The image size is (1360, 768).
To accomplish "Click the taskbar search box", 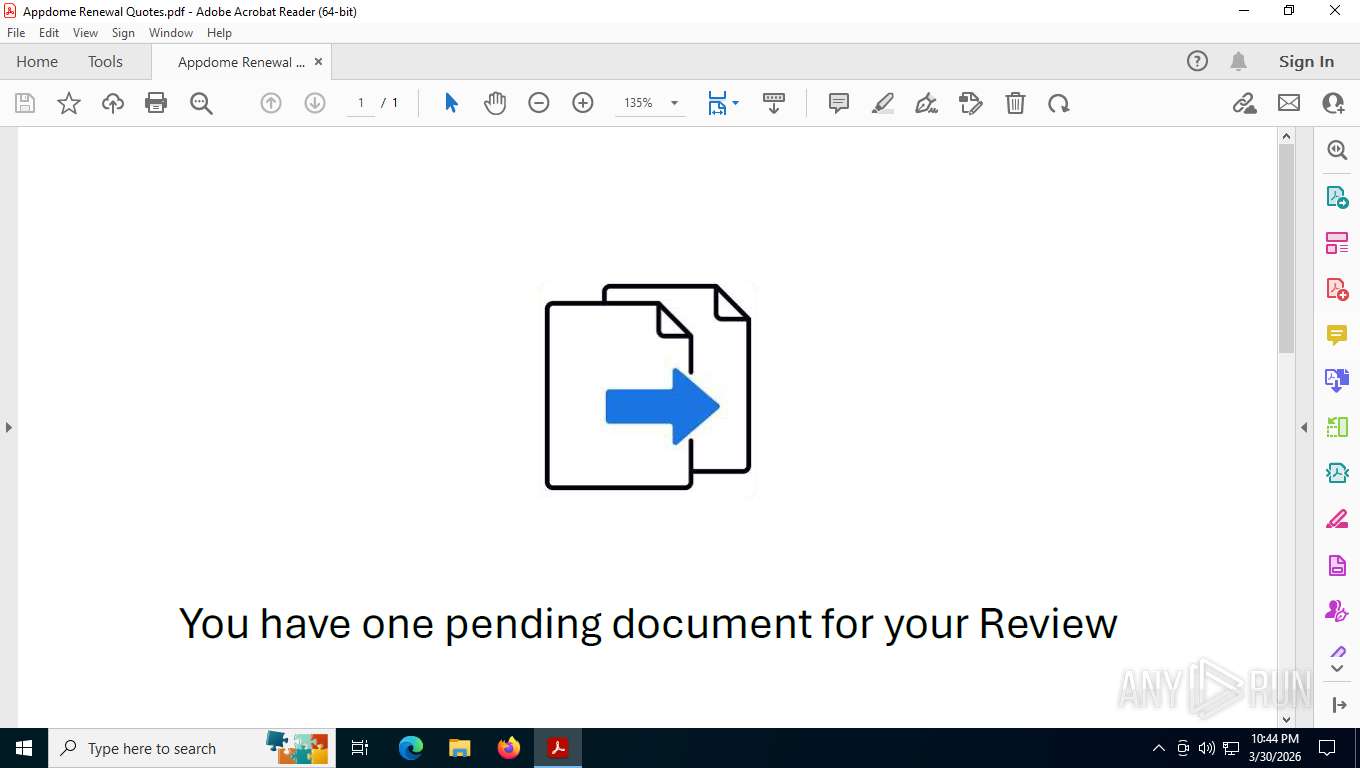I will click(192, 748).
